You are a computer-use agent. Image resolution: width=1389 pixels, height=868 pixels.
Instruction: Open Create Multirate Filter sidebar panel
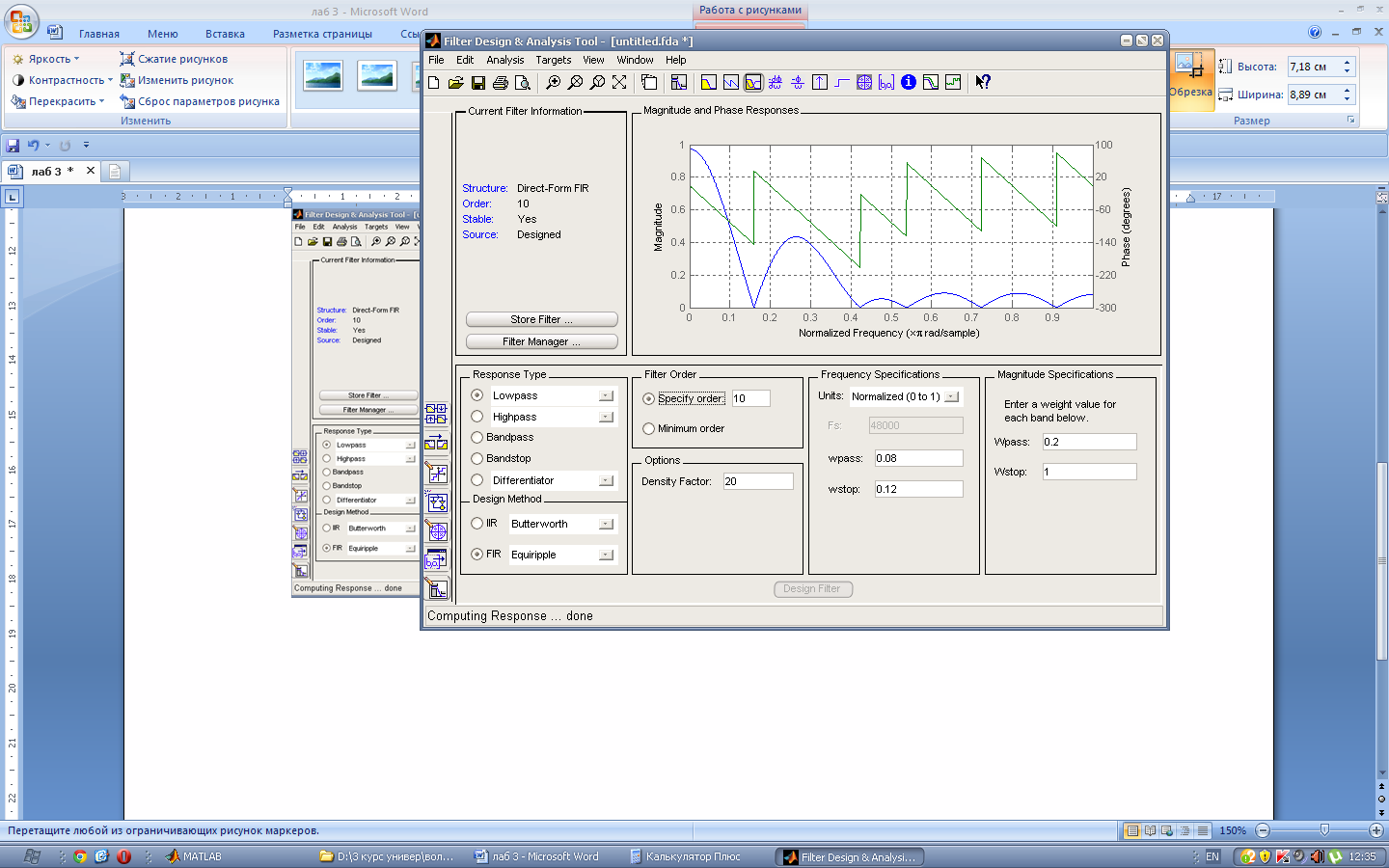click(x=437, y=414)
